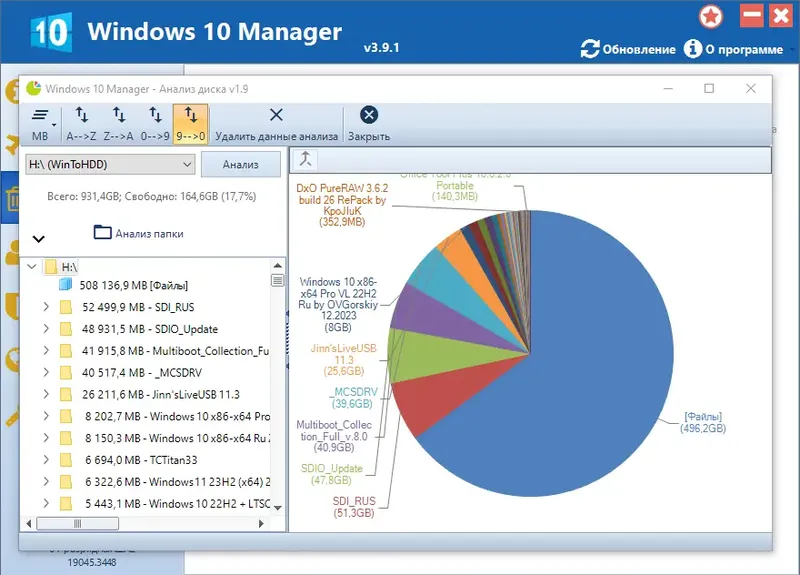This screenshot has height=575, width=800.
Task: Select the Windows 10 22H2 + LTSC row
Action: click(178, 504)
